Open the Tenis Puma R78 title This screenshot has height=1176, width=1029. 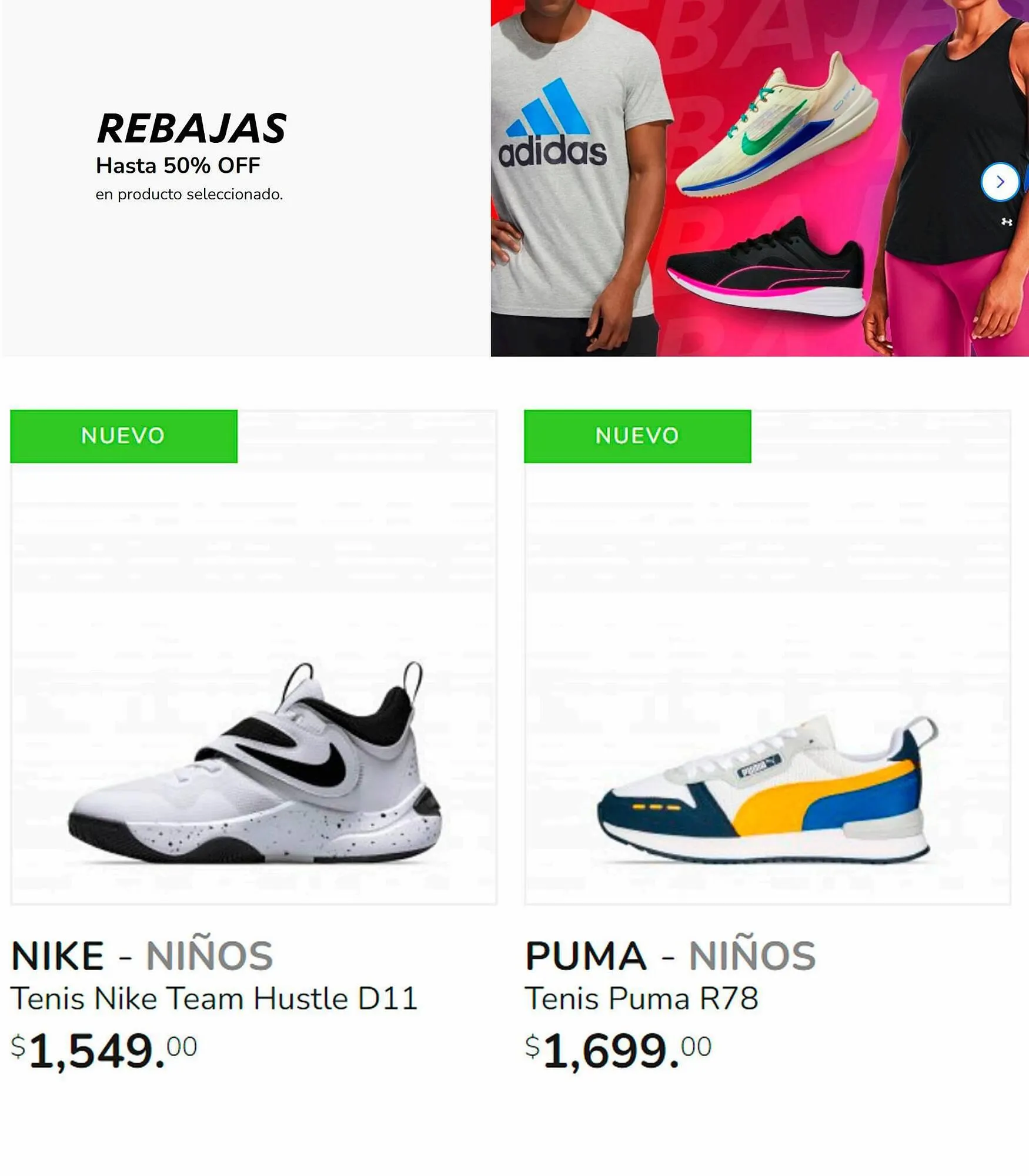(x=642, y=999)
